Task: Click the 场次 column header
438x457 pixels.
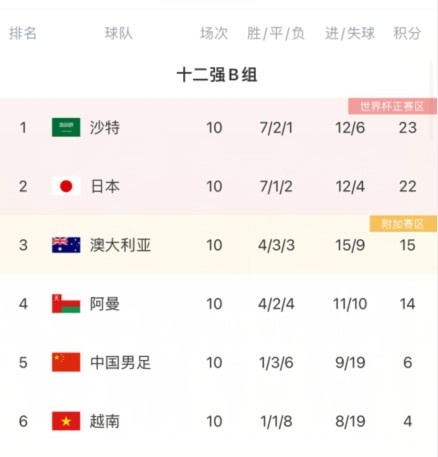Action: [x=214, y=33]
